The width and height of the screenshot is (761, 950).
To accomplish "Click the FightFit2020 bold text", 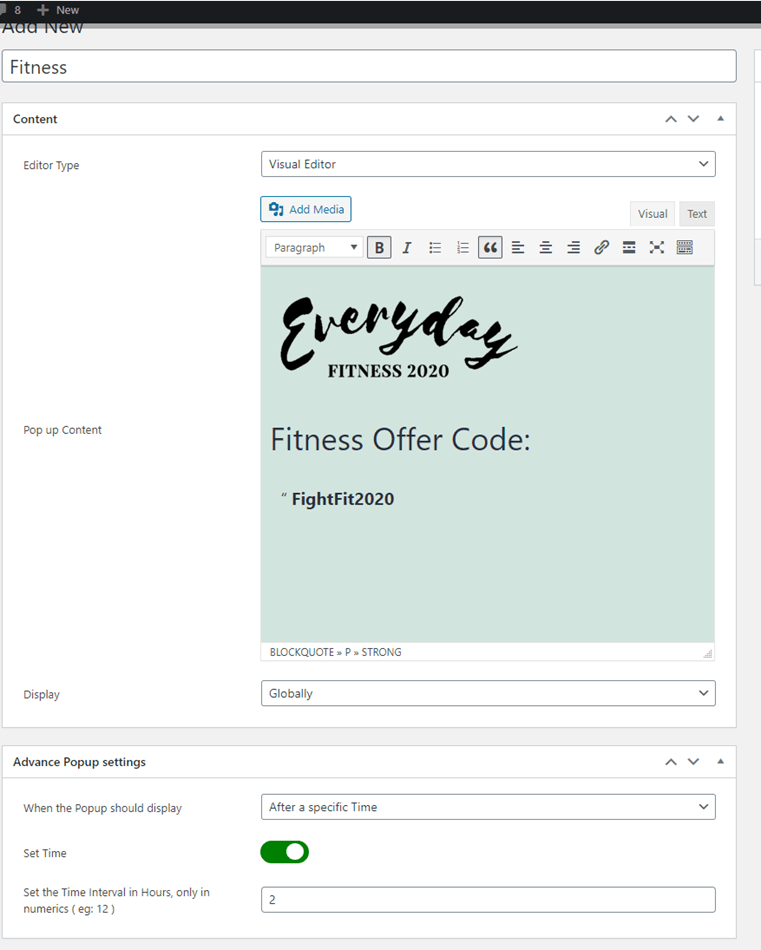I will [343, 499].
